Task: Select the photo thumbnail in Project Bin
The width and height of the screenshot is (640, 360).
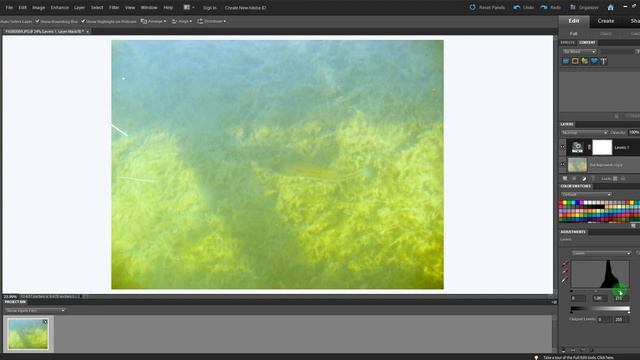Action: point(28,334)
